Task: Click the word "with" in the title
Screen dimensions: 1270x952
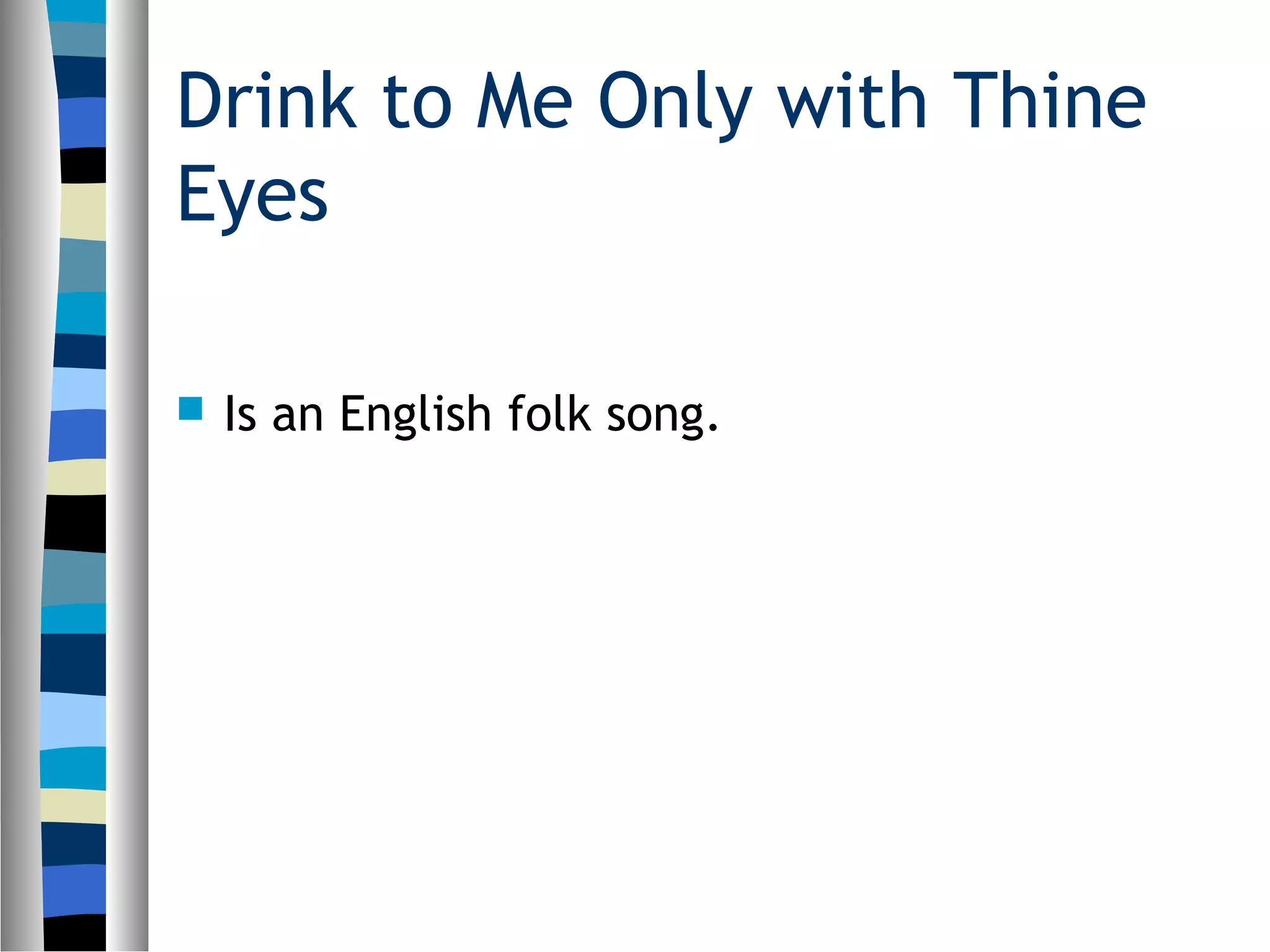Action: [852, 101]
